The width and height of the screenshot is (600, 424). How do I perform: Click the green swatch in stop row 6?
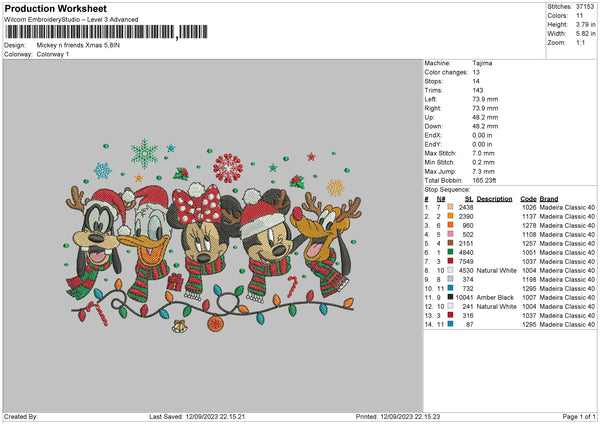click(x=450, y=252)
